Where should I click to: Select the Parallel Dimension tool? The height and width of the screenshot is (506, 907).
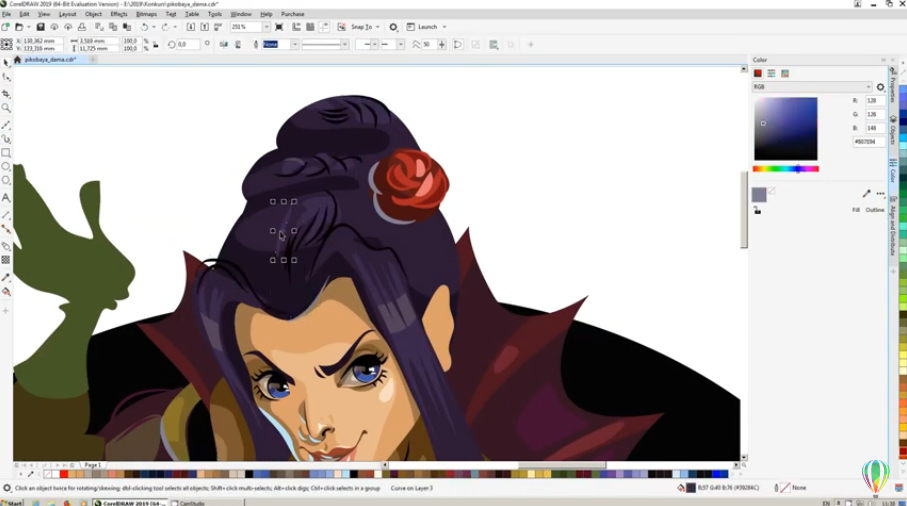pos(6,215)
